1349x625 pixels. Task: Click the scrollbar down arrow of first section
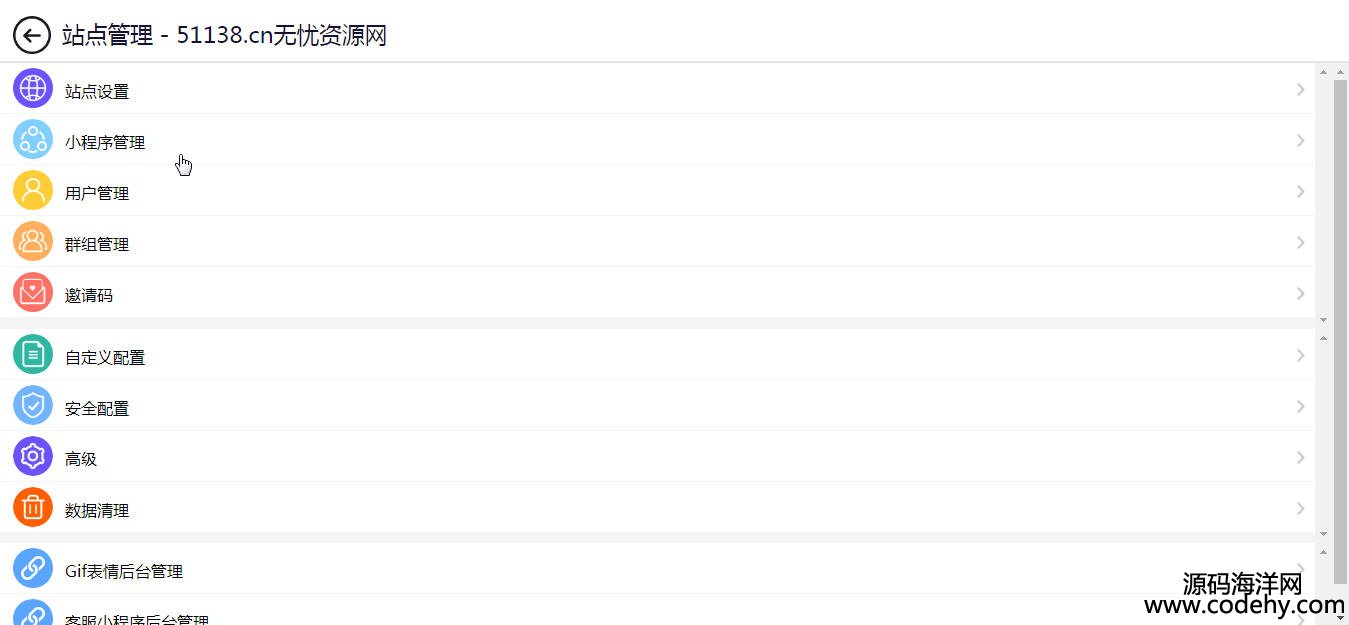pos(1323,319)
